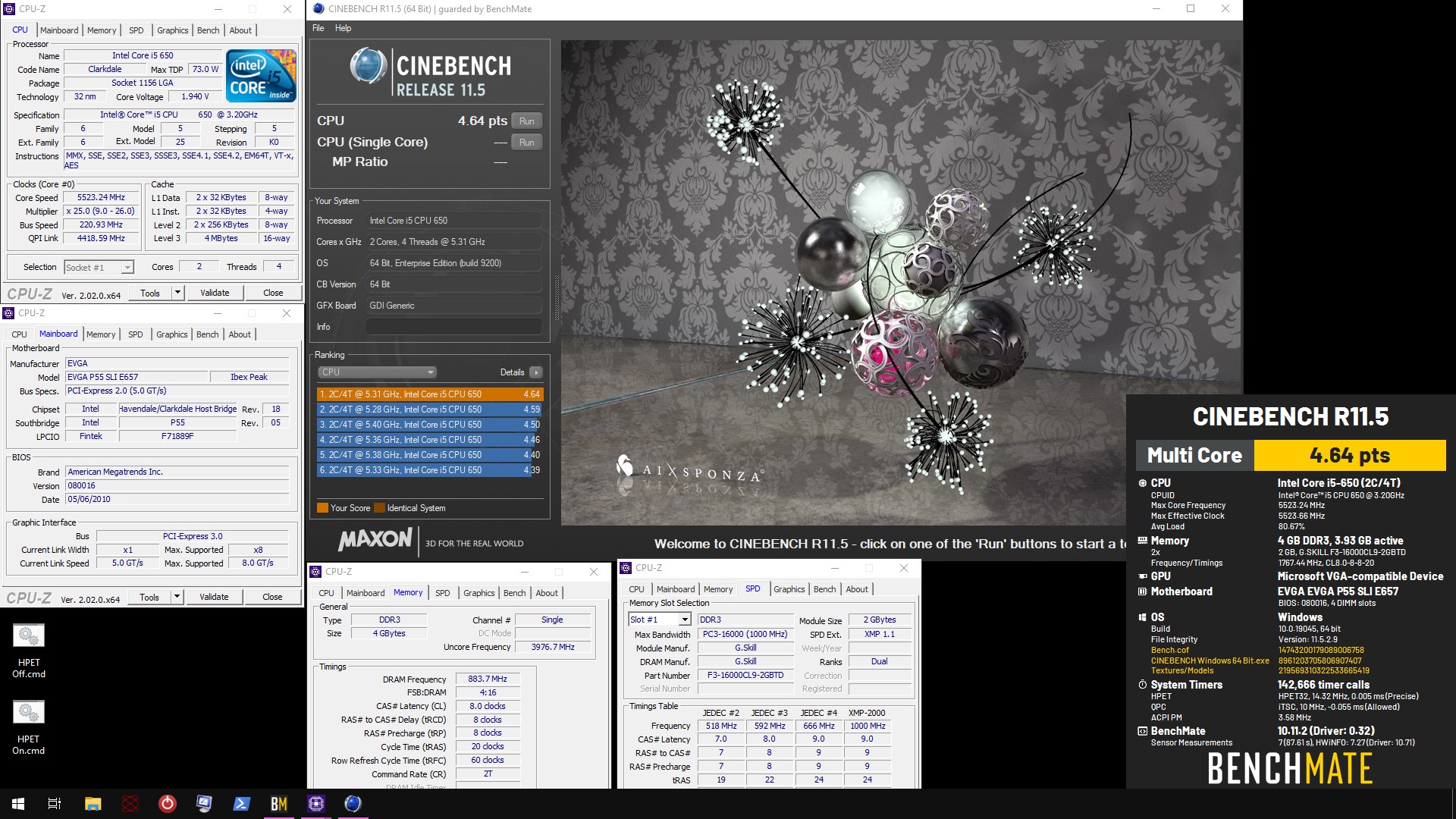Click the red crossed taskbar icon
Viewport: 1456px width, 819px height.
pyautogui.click(x=130, y=804)
